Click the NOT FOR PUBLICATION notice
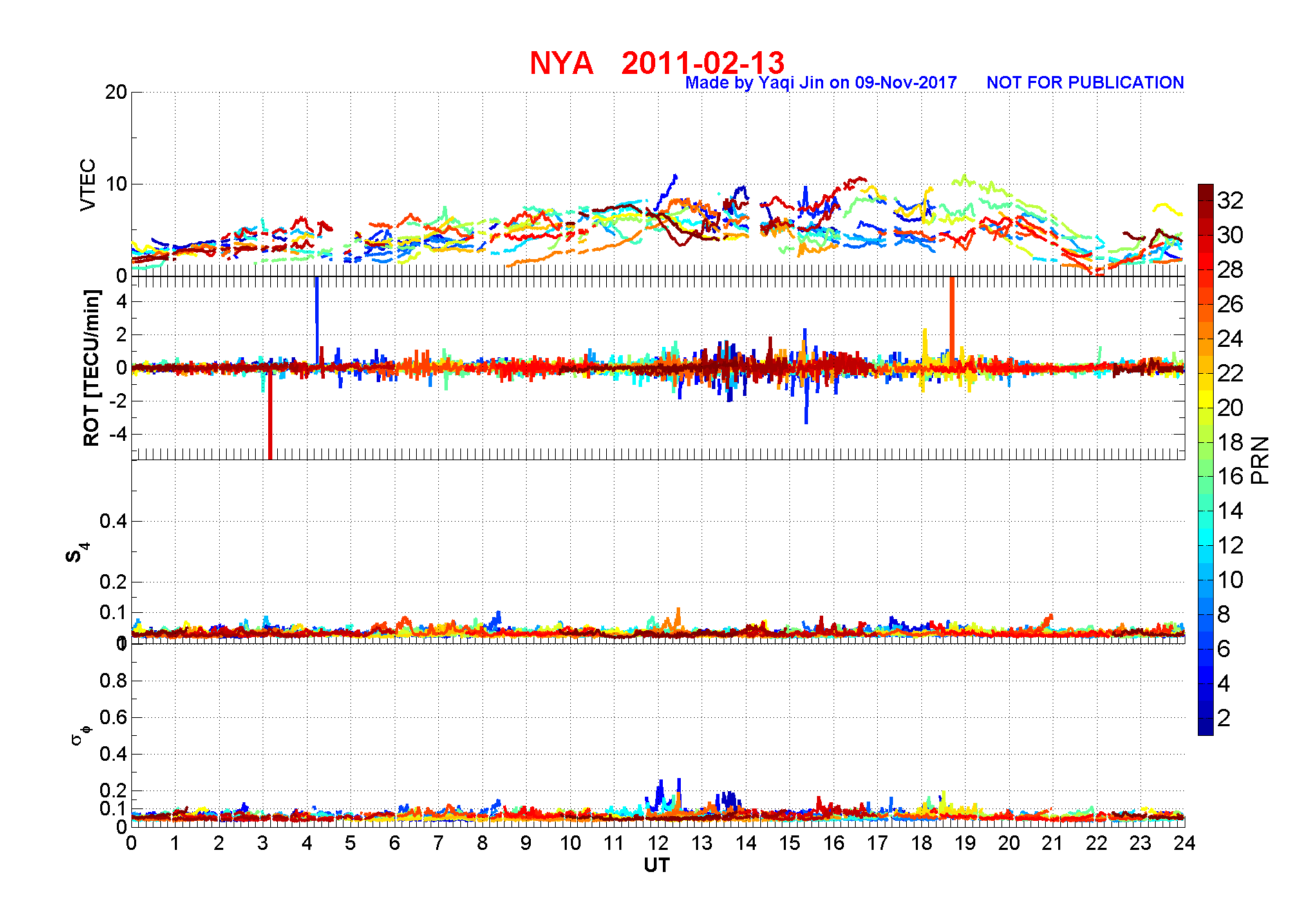The width and height of the screenshot is (1316, 919). coord(1085,83)
